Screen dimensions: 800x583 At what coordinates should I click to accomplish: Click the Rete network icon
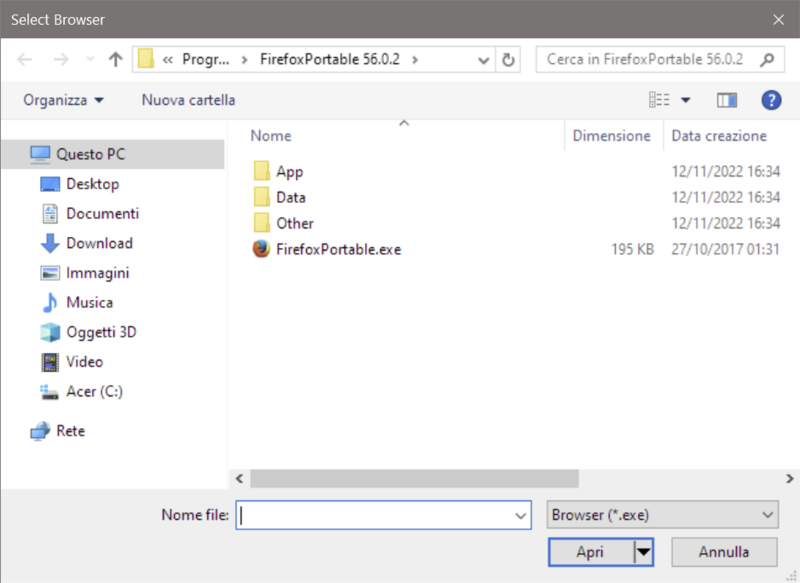(40, 431)
